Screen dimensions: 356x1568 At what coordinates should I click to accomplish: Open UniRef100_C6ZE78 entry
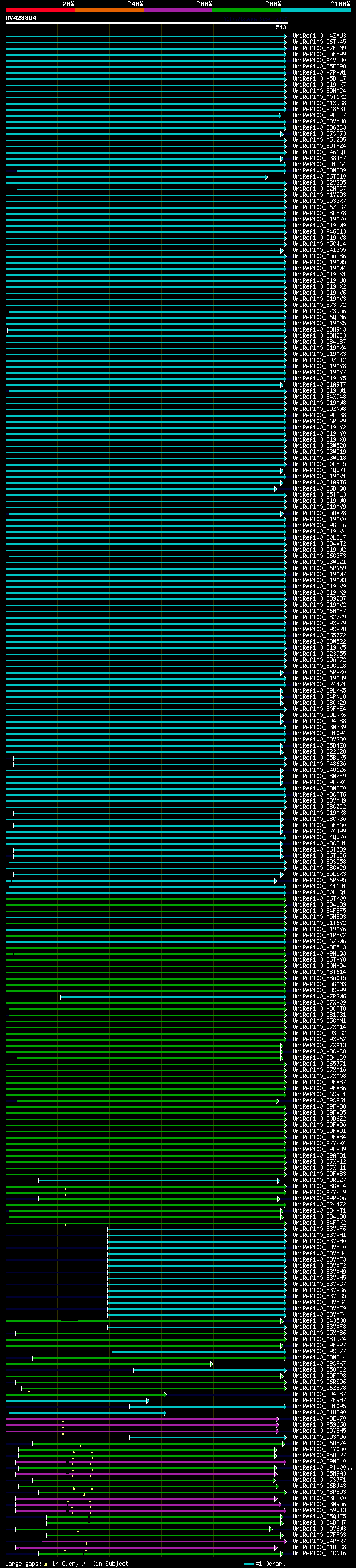tap(319, 1388)
